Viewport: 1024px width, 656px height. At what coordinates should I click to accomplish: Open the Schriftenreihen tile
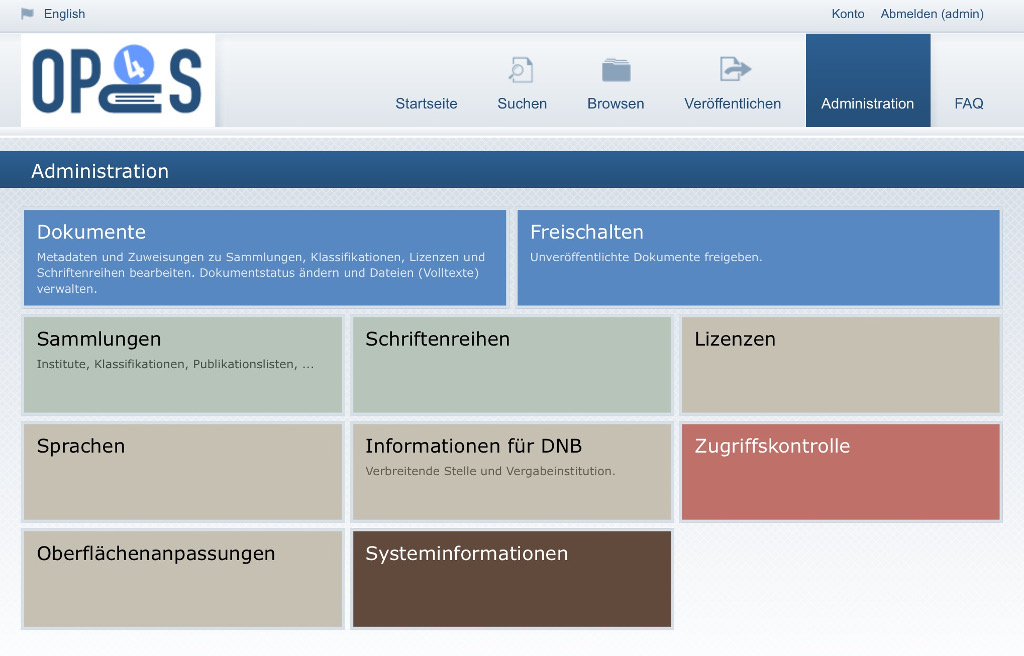(x=512, y=365)
